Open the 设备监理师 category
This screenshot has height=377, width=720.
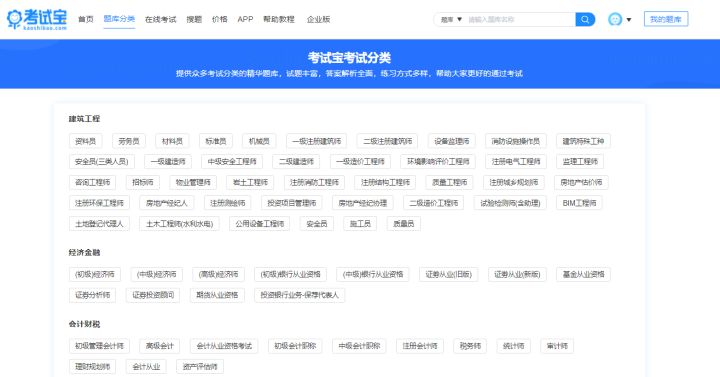click(x=452, y=141)
